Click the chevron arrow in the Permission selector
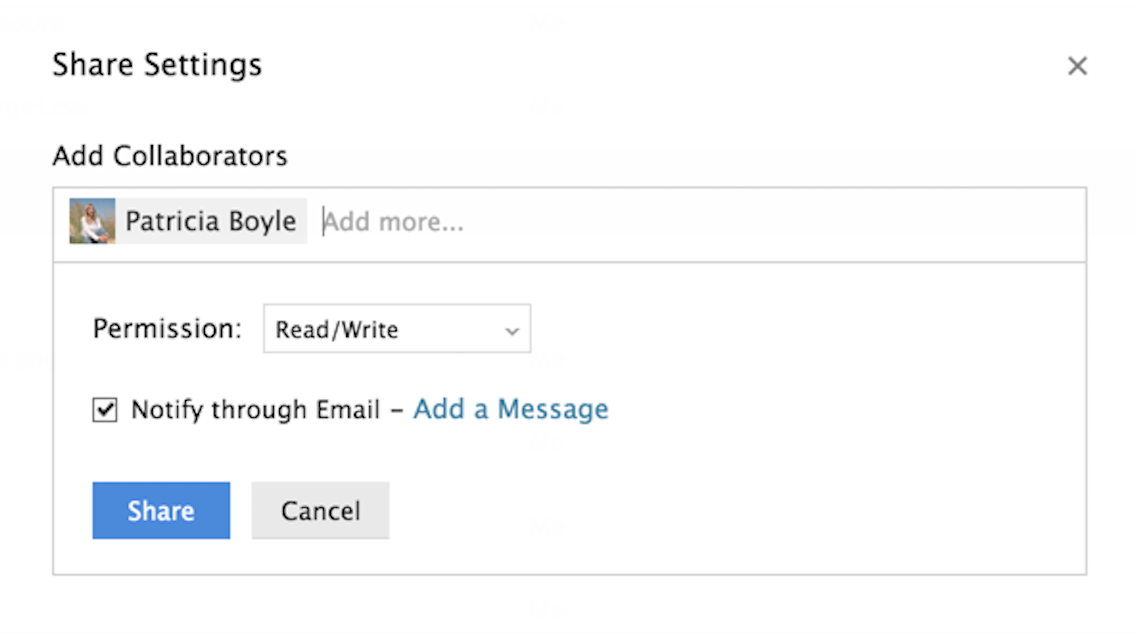Image resolution: width=1136 pixels, height=634 pixels. (512, 331)
